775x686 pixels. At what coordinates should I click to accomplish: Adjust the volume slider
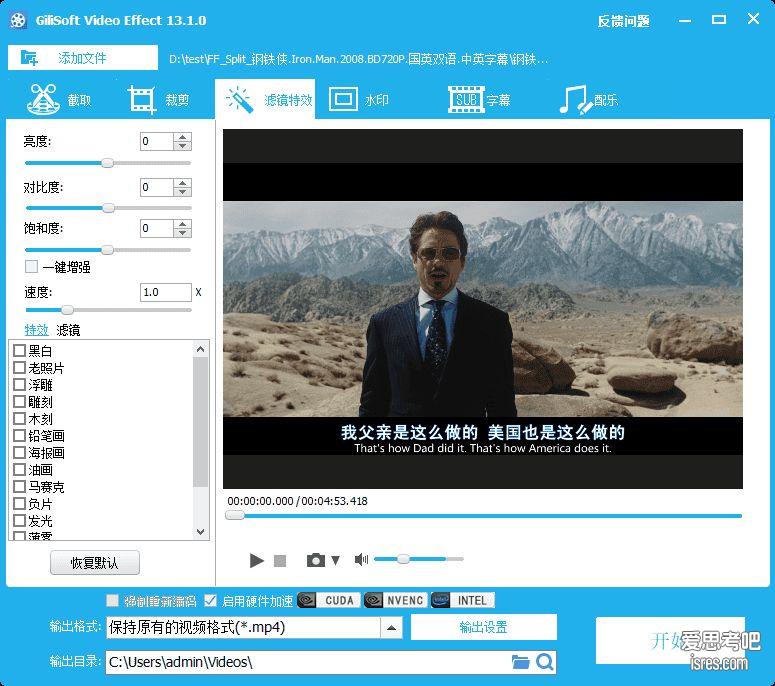419,559
